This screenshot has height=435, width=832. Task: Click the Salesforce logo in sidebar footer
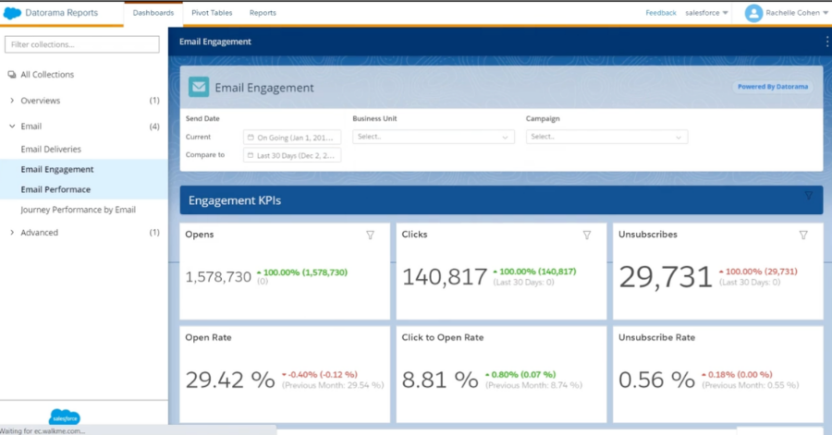point(65,417)
